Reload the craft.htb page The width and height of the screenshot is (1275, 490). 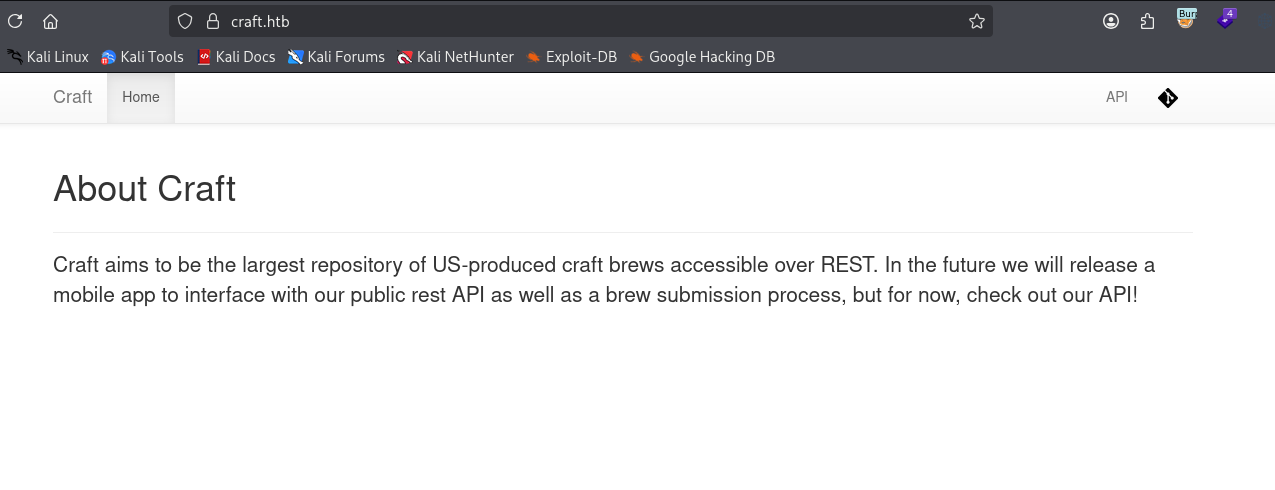15,21
